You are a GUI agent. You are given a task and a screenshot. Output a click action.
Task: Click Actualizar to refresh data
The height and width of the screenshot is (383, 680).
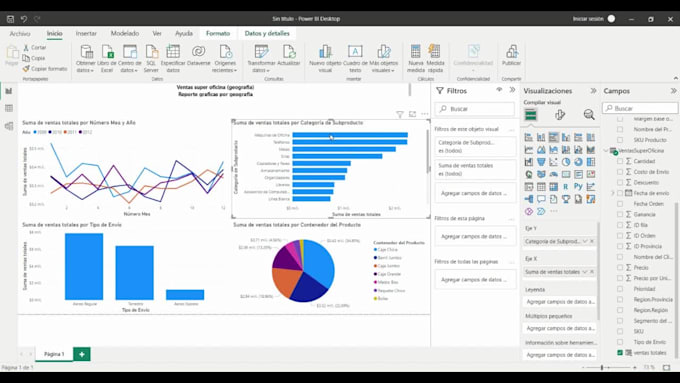click(289, 56)
